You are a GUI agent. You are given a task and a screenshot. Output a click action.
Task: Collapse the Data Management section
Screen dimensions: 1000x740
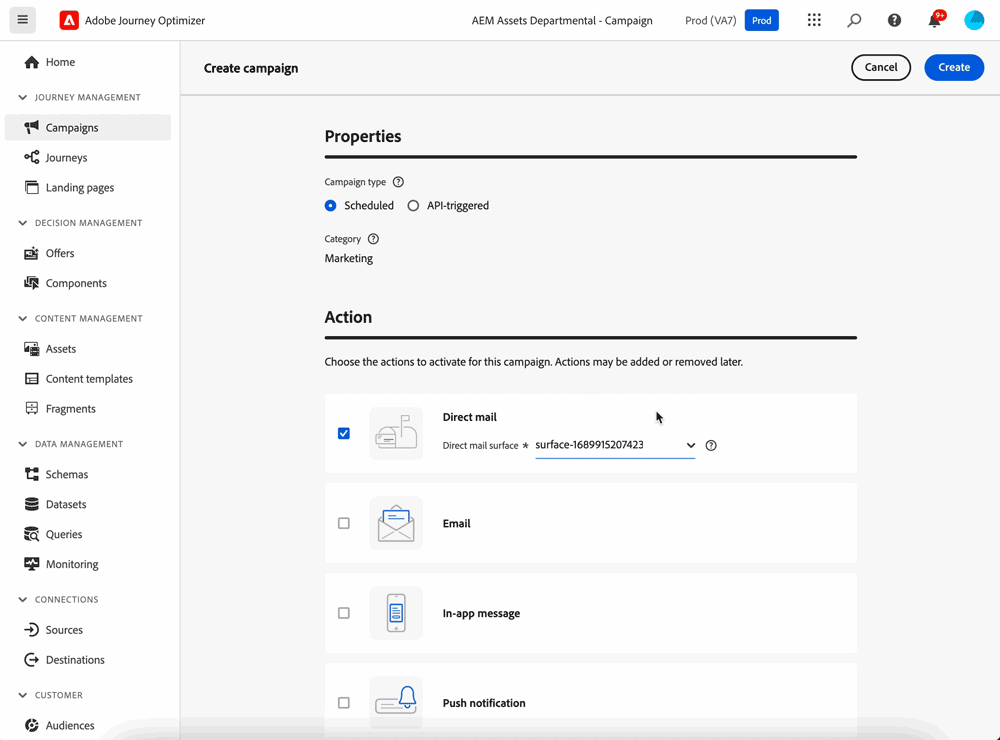tap(23, 444)
